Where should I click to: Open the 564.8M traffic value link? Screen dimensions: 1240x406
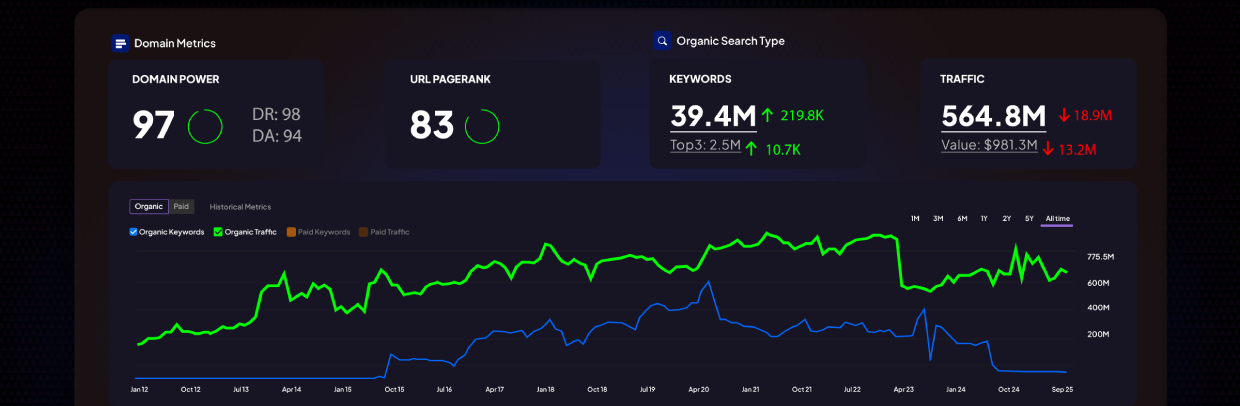click(993, 116)
